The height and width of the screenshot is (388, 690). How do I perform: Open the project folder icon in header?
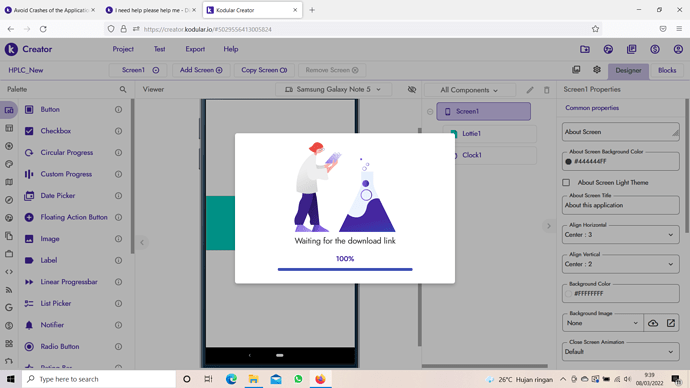(585, 49)
